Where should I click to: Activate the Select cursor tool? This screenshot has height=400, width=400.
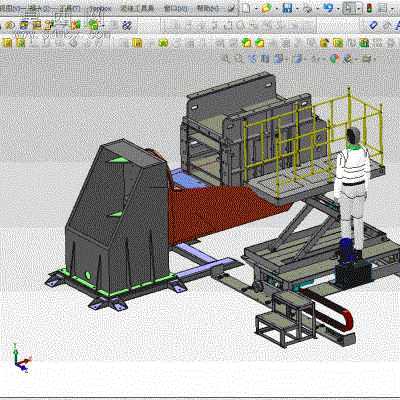coord(349,8)
